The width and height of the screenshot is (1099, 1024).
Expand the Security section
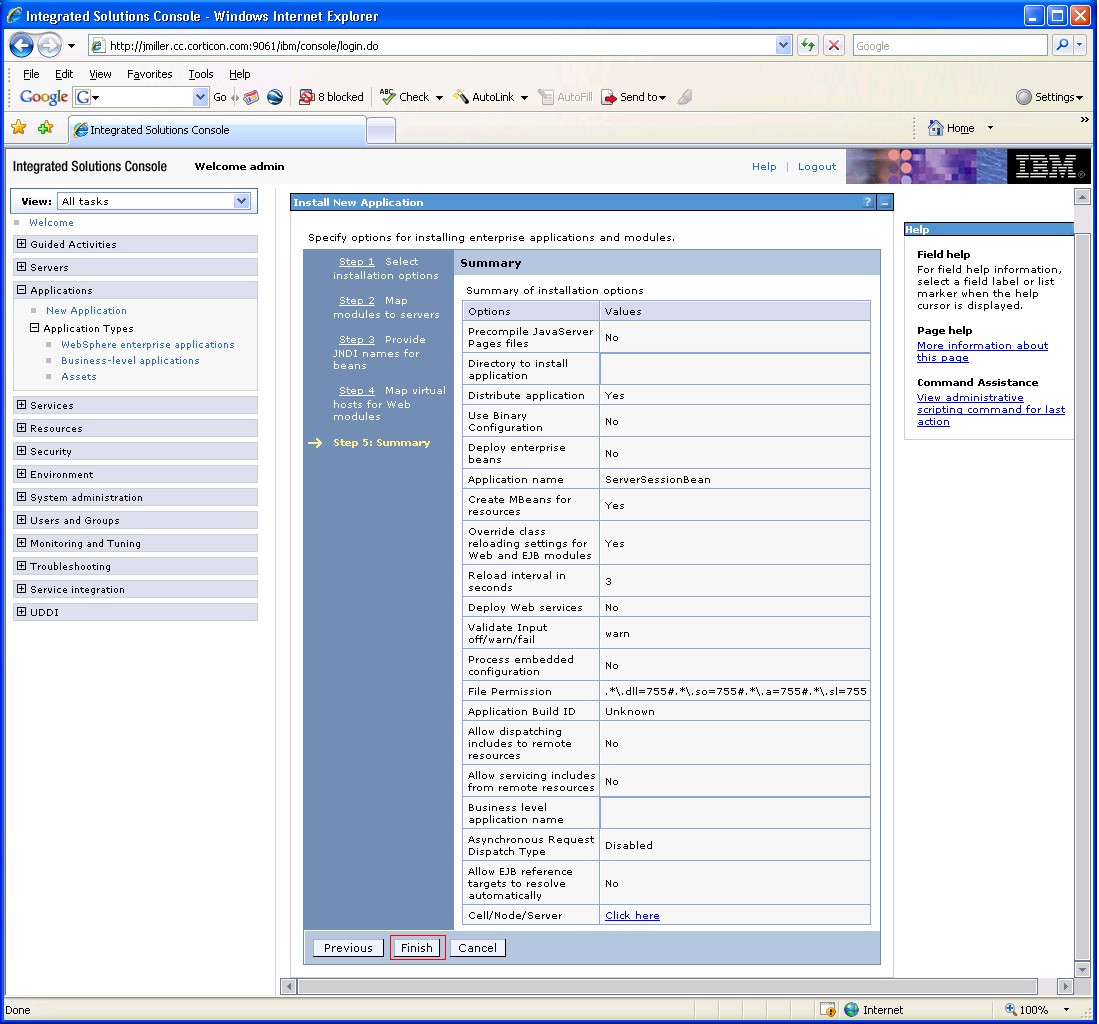pyautogui.click(x=22, y=451)
